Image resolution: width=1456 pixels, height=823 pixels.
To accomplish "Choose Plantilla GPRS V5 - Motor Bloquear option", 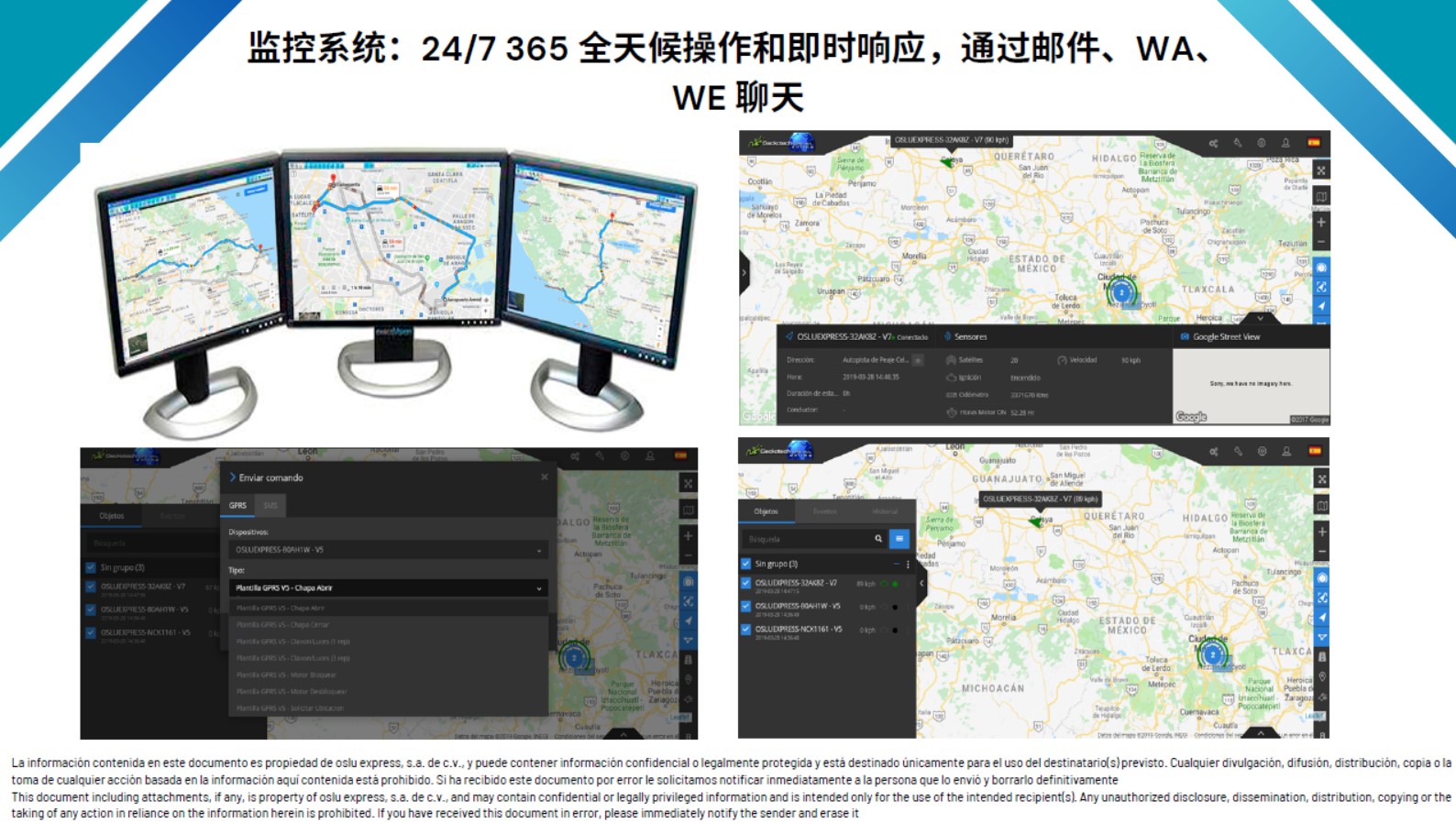I will (x=389, y=675).
